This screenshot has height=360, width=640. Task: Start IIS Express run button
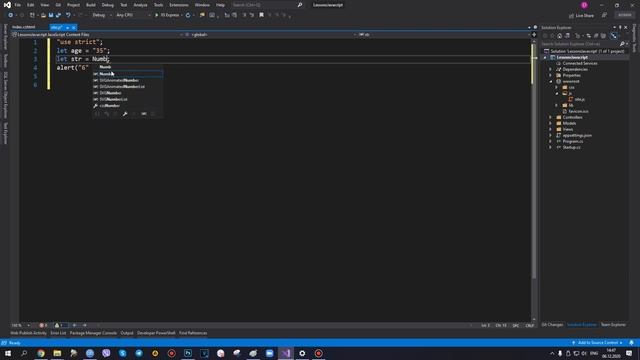[167, 15]
